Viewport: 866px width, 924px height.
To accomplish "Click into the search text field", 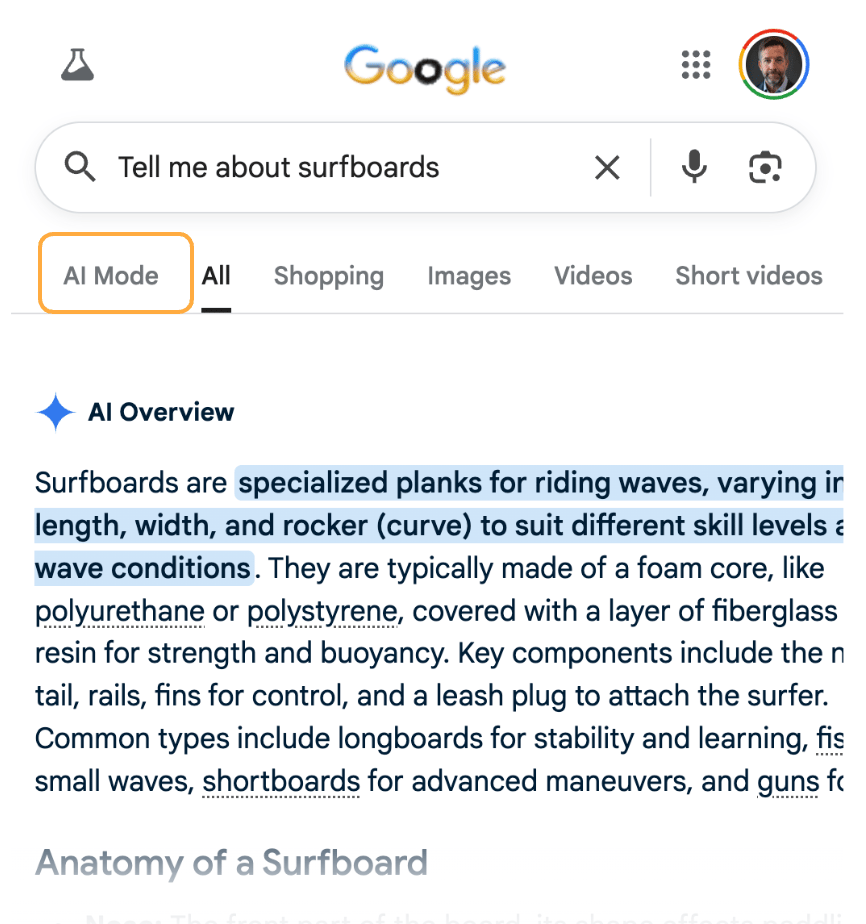I will (x=340, y=167).
